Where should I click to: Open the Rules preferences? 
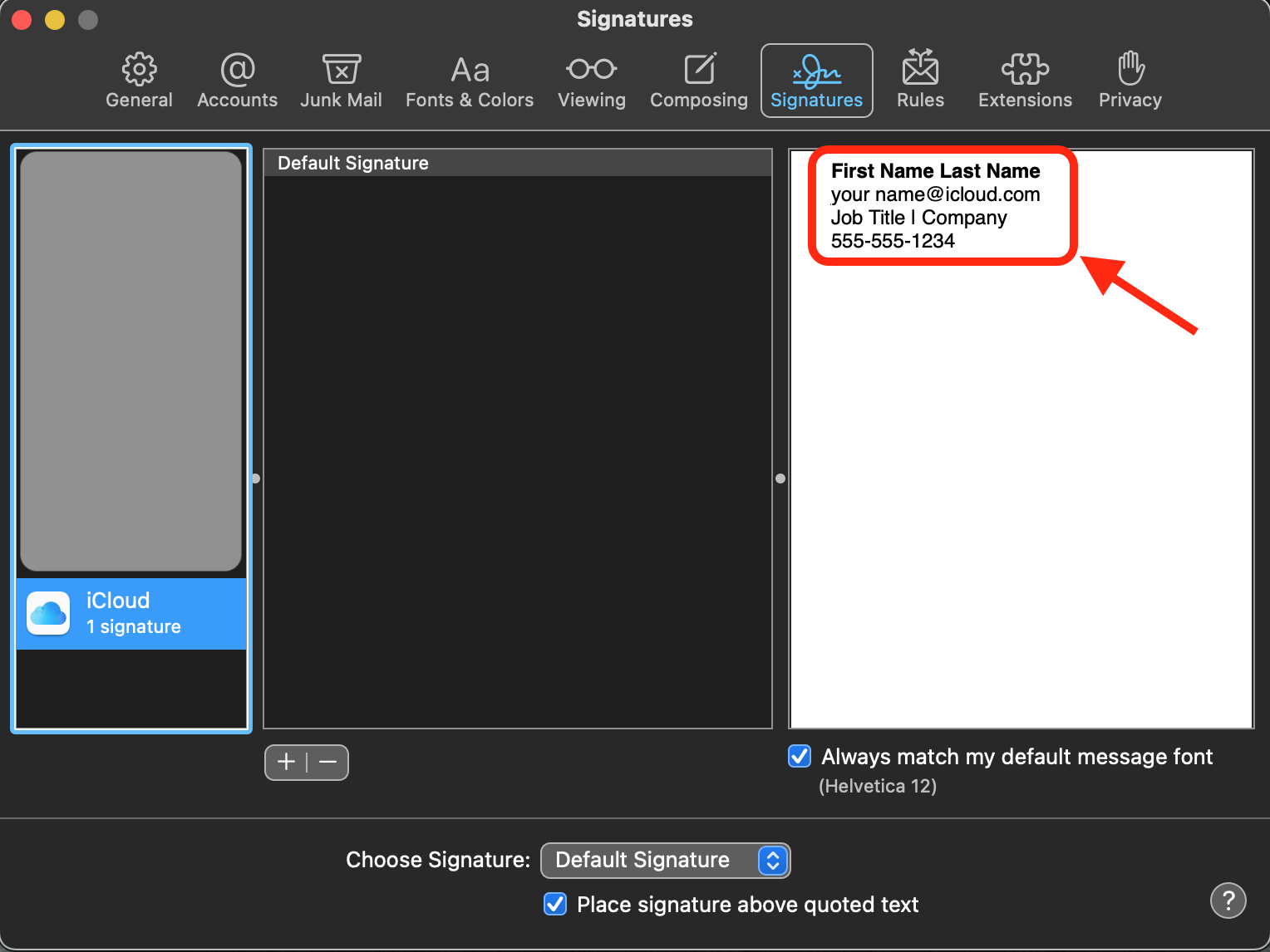tap(920, 80)
